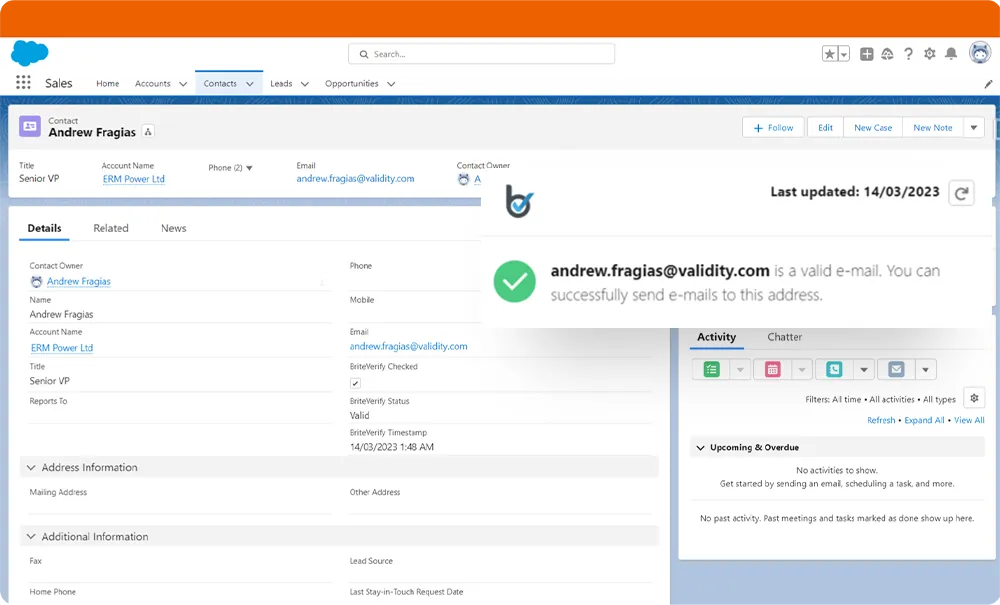This screenshot has height=605, width=1000.
Task: Open the Favorites list dropdown arrow
Action: pyautogui.click(x=844, y=54)
